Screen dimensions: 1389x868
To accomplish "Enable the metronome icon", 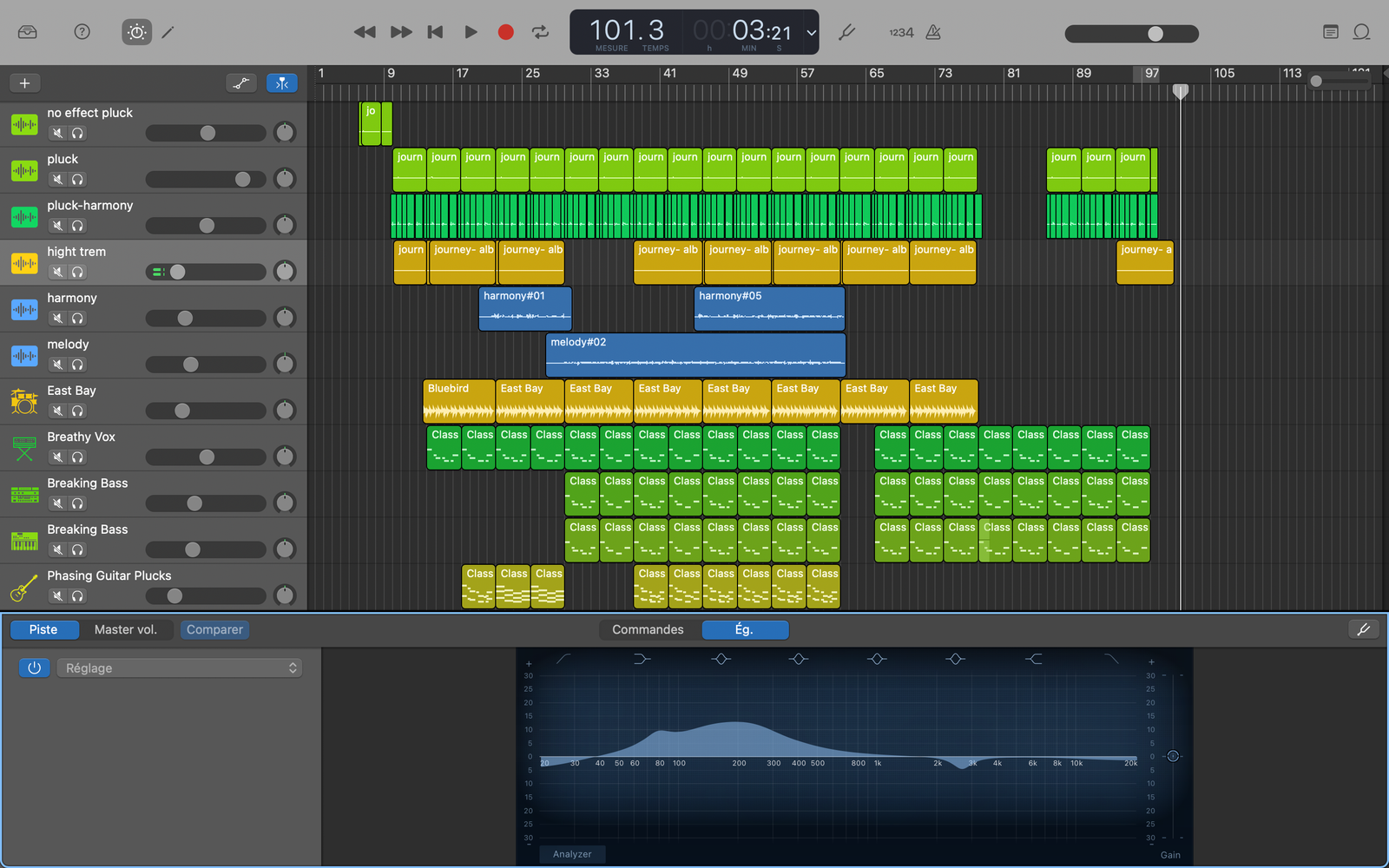I will point(933,32).
